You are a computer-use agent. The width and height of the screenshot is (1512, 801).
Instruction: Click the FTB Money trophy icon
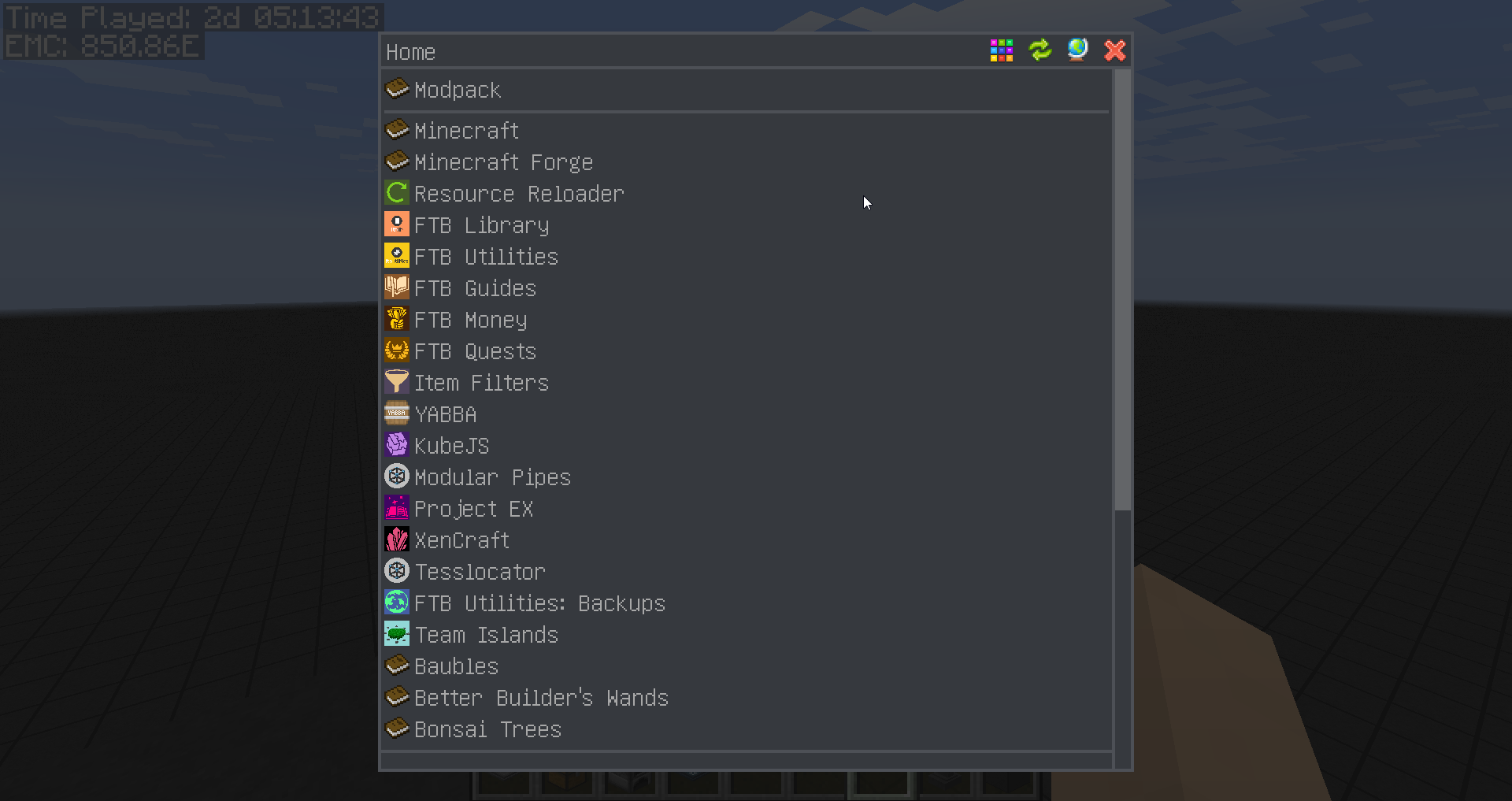pos(397,319)
